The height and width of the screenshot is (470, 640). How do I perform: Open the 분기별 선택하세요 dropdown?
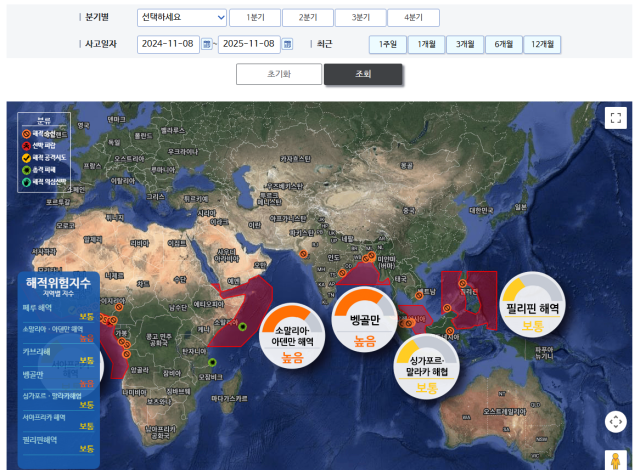coord(182,18)
